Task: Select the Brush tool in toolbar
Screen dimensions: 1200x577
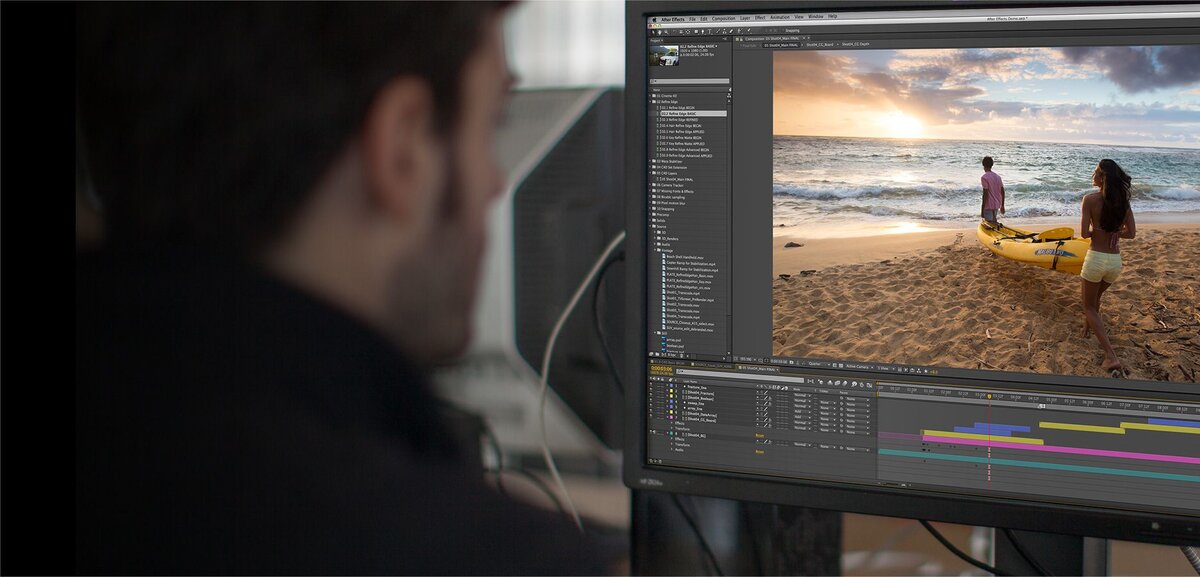Action: point(718,32)
